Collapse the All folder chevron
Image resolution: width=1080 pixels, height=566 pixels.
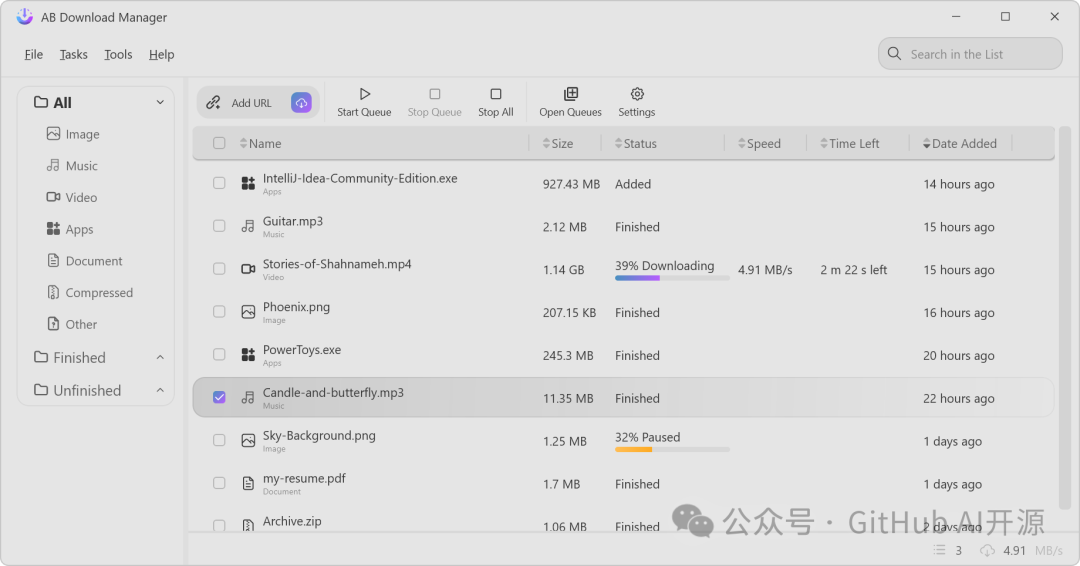pos(160,102)
